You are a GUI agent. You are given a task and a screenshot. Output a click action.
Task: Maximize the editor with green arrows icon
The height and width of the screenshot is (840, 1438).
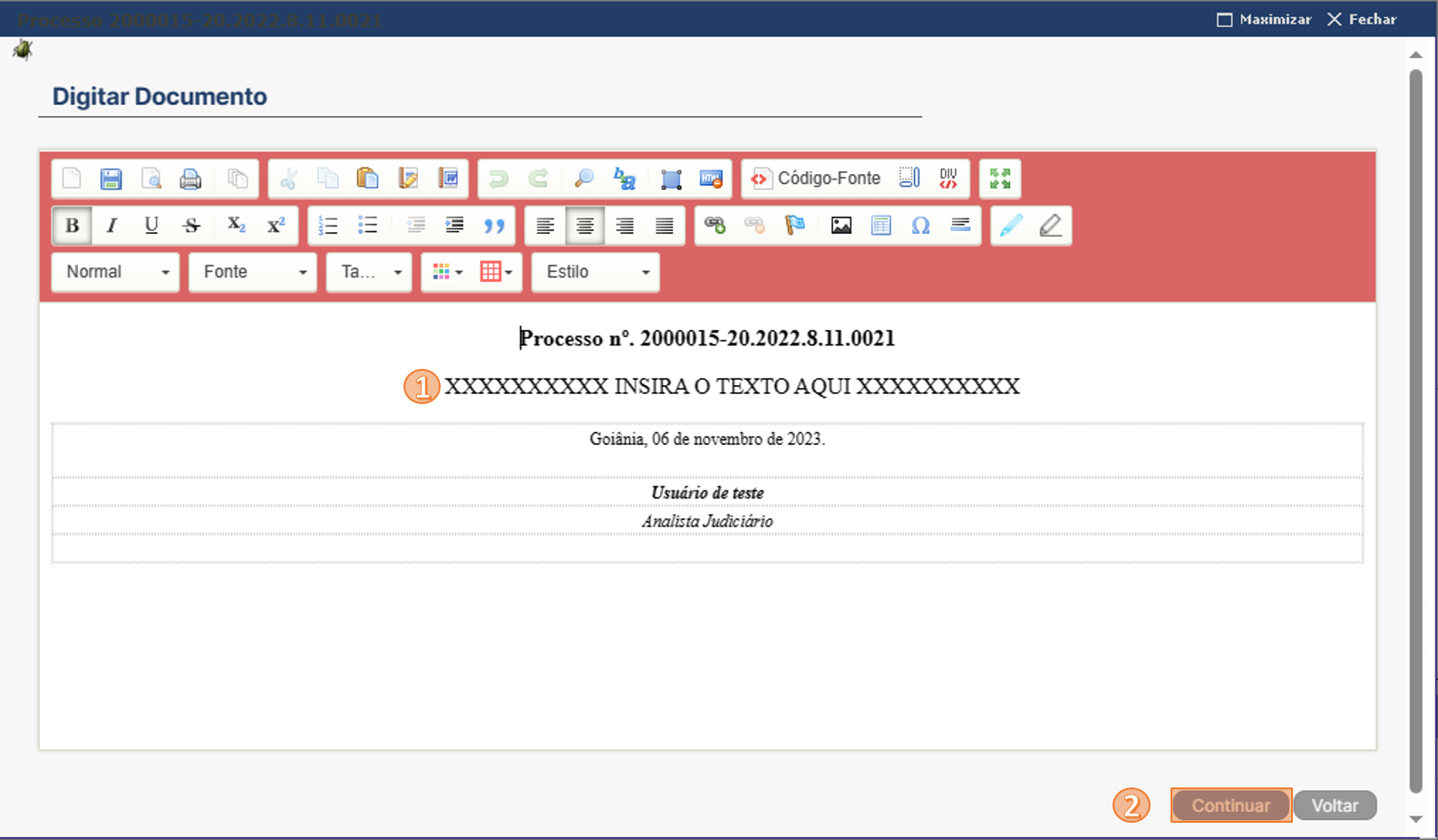click(1000, 179)
